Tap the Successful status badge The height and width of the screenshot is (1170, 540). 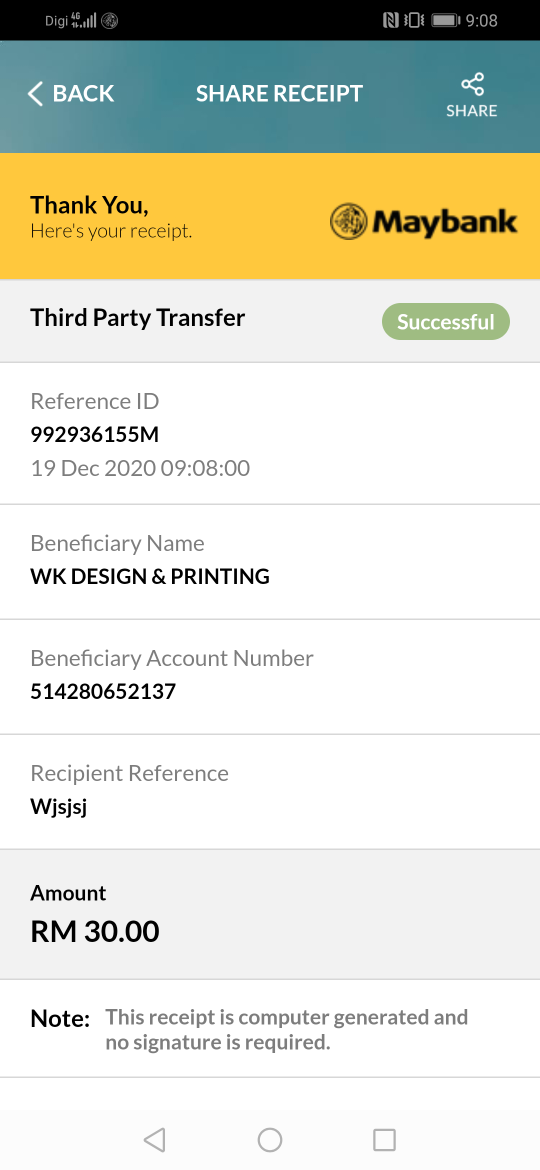pyautogui.click(x=446, y=322)
